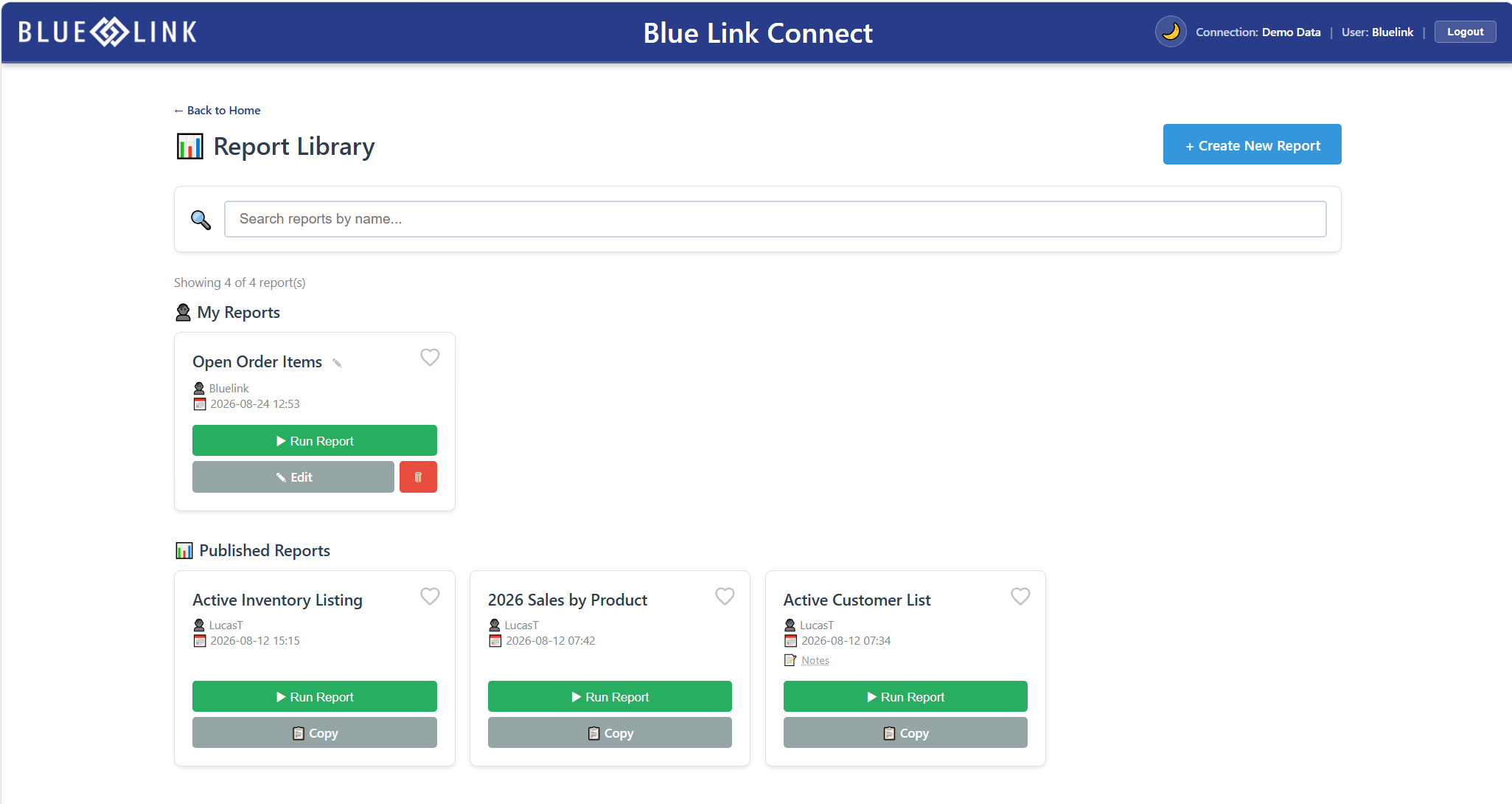Screen dimensions: 1512x804
Task: Click pencil icon next to Open Order Items
Action: [337, 363]
